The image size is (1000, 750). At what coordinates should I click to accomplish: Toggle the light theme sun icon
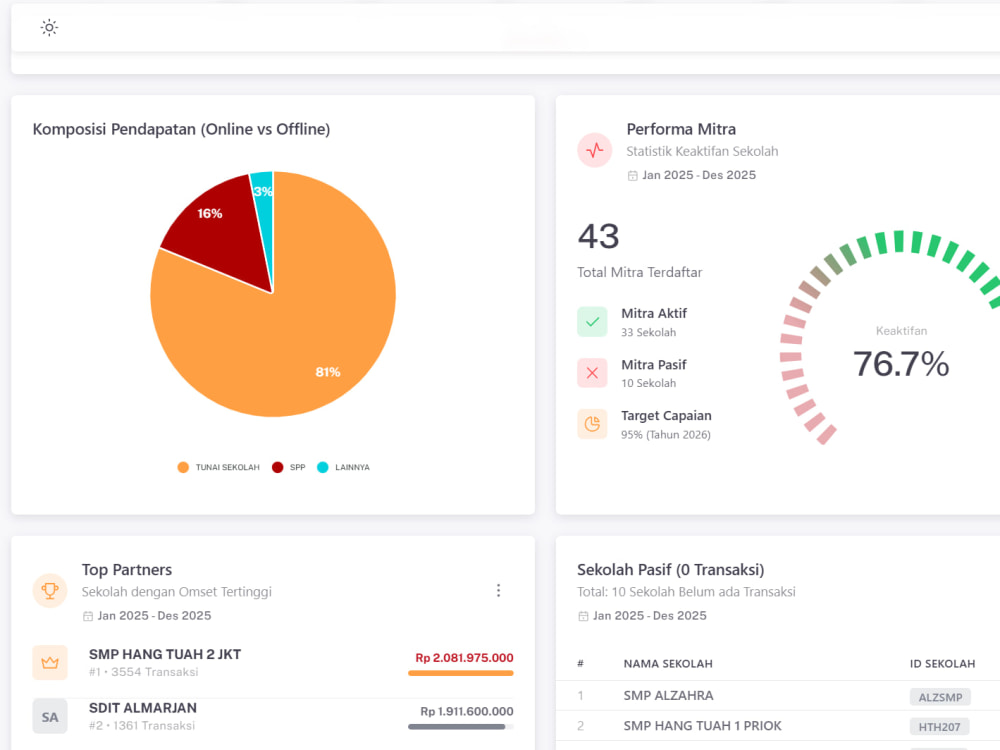pos(49,27)
